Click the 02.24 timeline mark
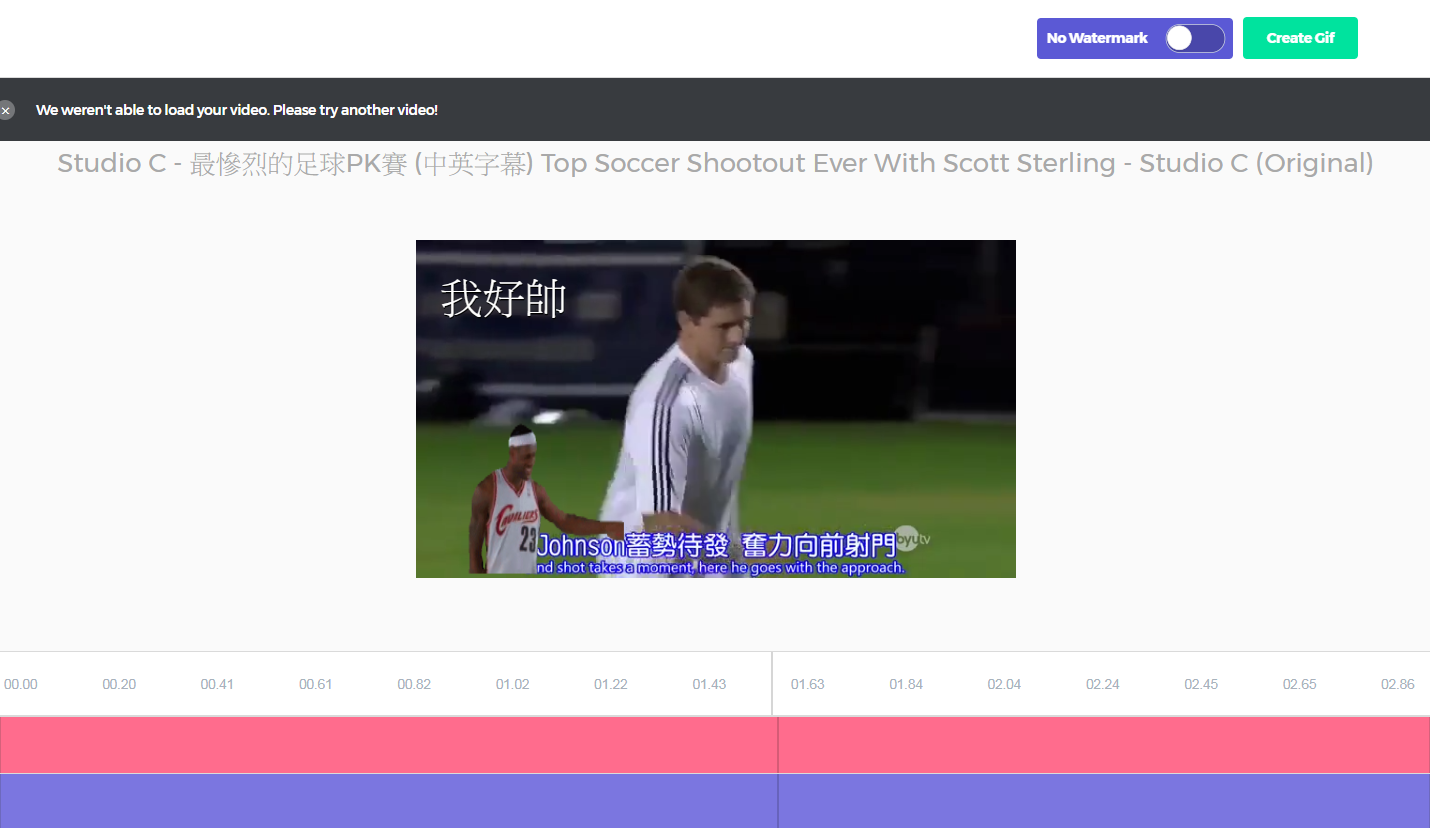The width and height of the screenshot is (1430, 828). (1103, 685)
